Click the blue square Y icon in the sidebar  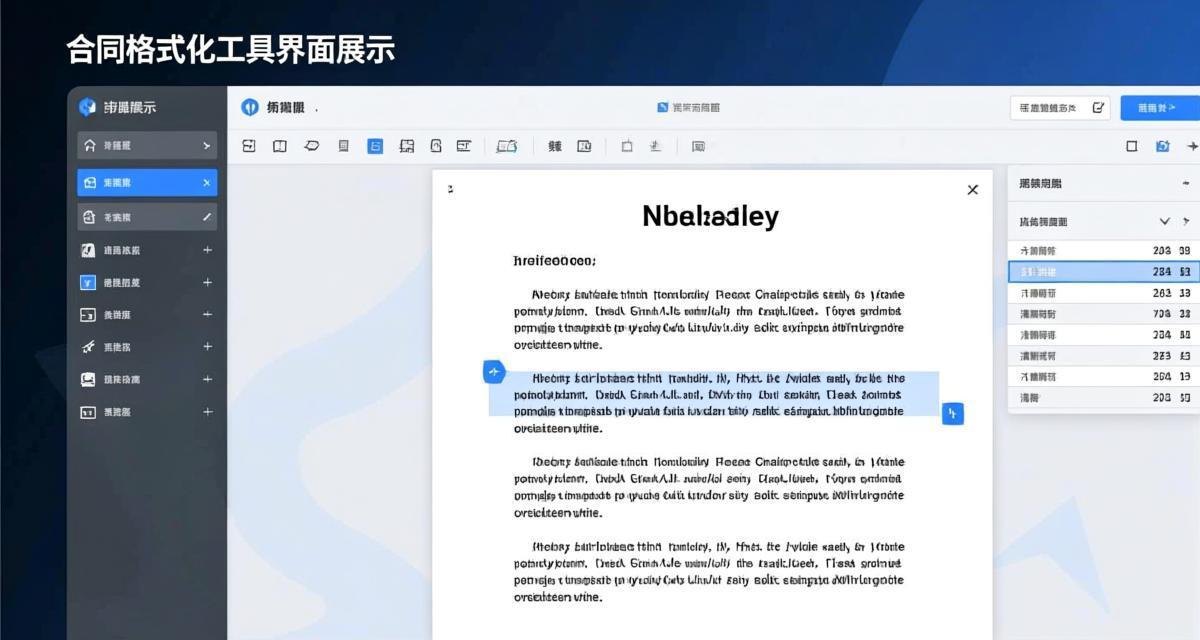[x=88, y=282]
